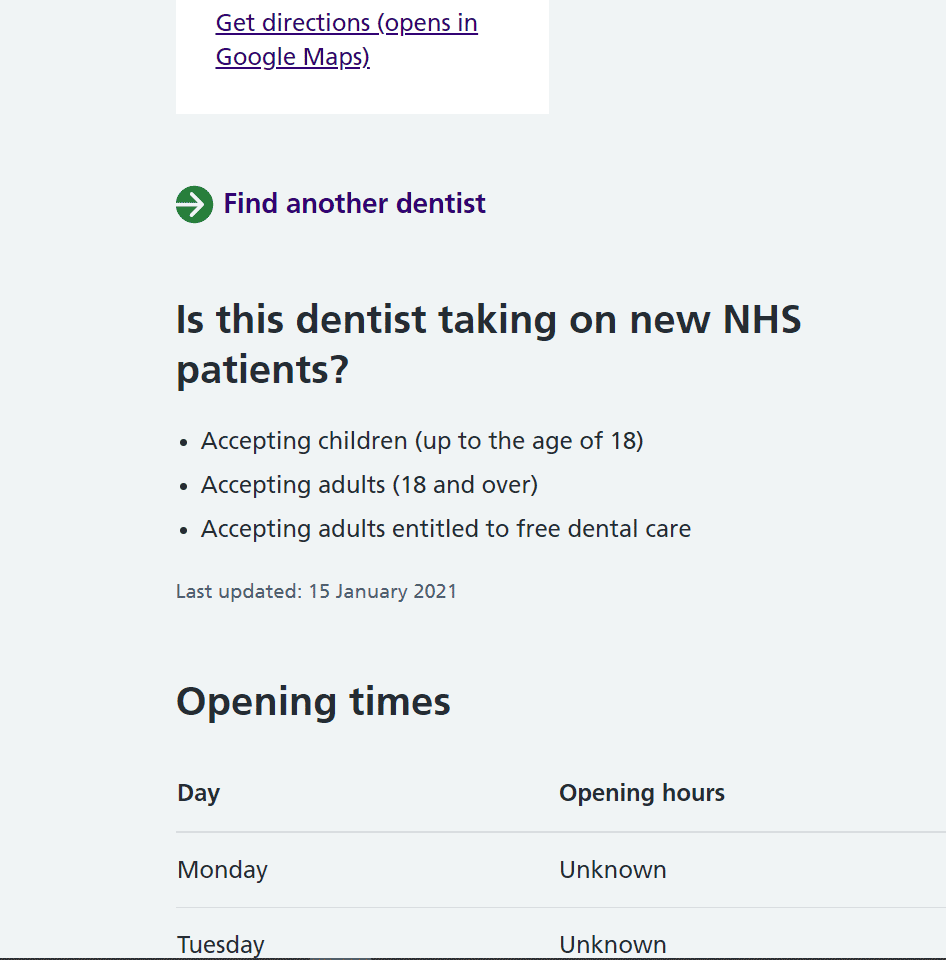The image size is (946, 960).
Task: Click Tuesday's Unknown opening hours cell
Action: [612, 944]
